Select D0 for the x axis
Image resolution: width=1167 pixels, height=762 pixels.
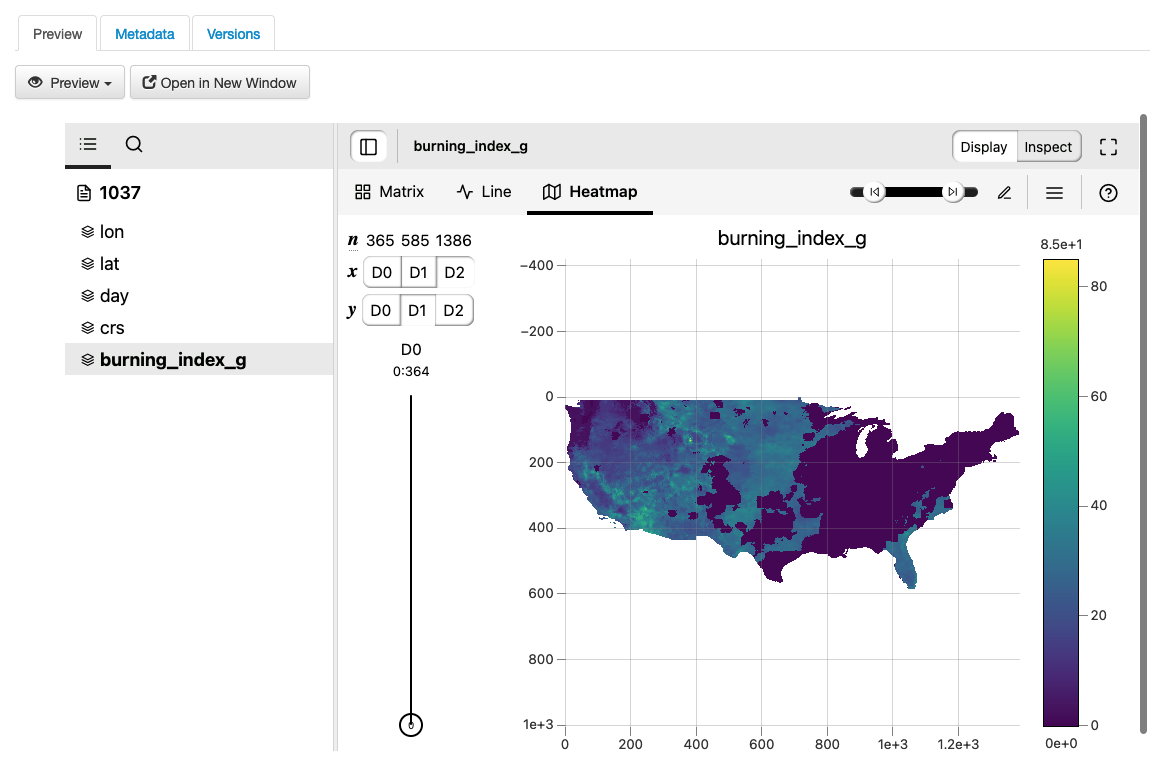(x=381, y=272)
